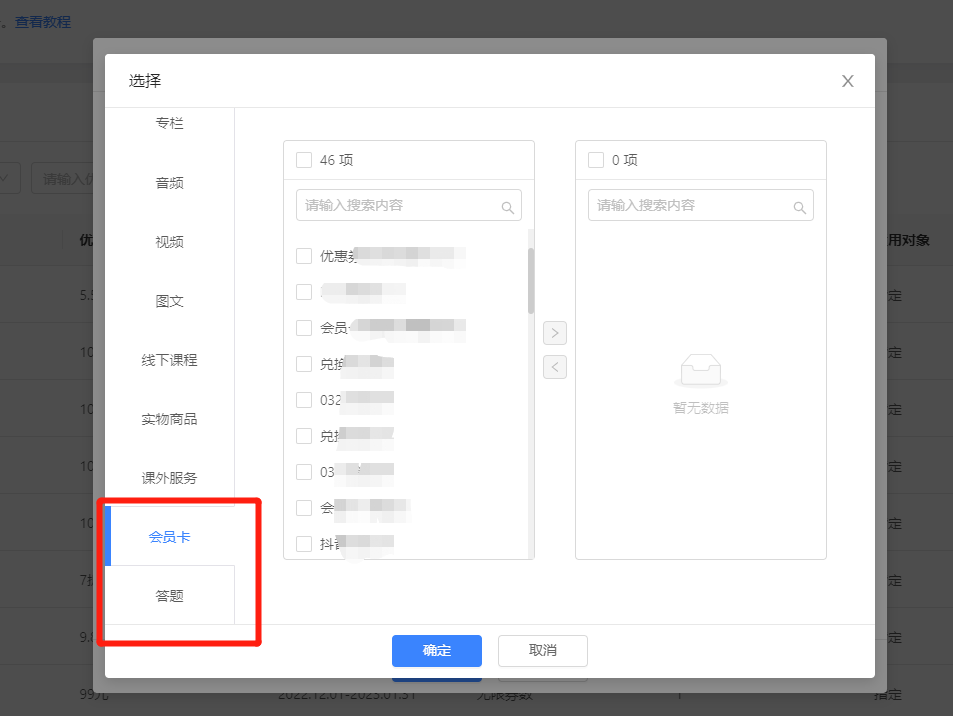
Task: Check the checkbox on the 会员 list item
Action: (x=304, y=327)
